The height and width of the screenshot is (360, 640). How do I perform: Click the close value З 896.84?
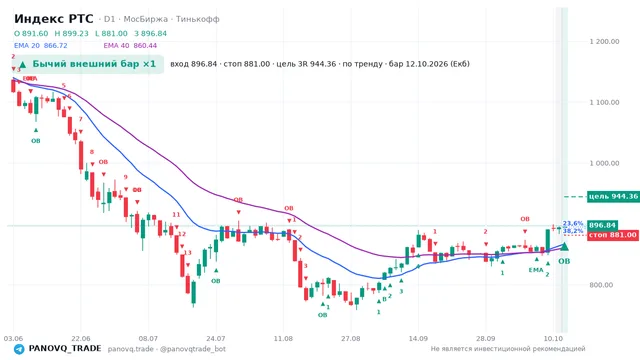[151, 33]
